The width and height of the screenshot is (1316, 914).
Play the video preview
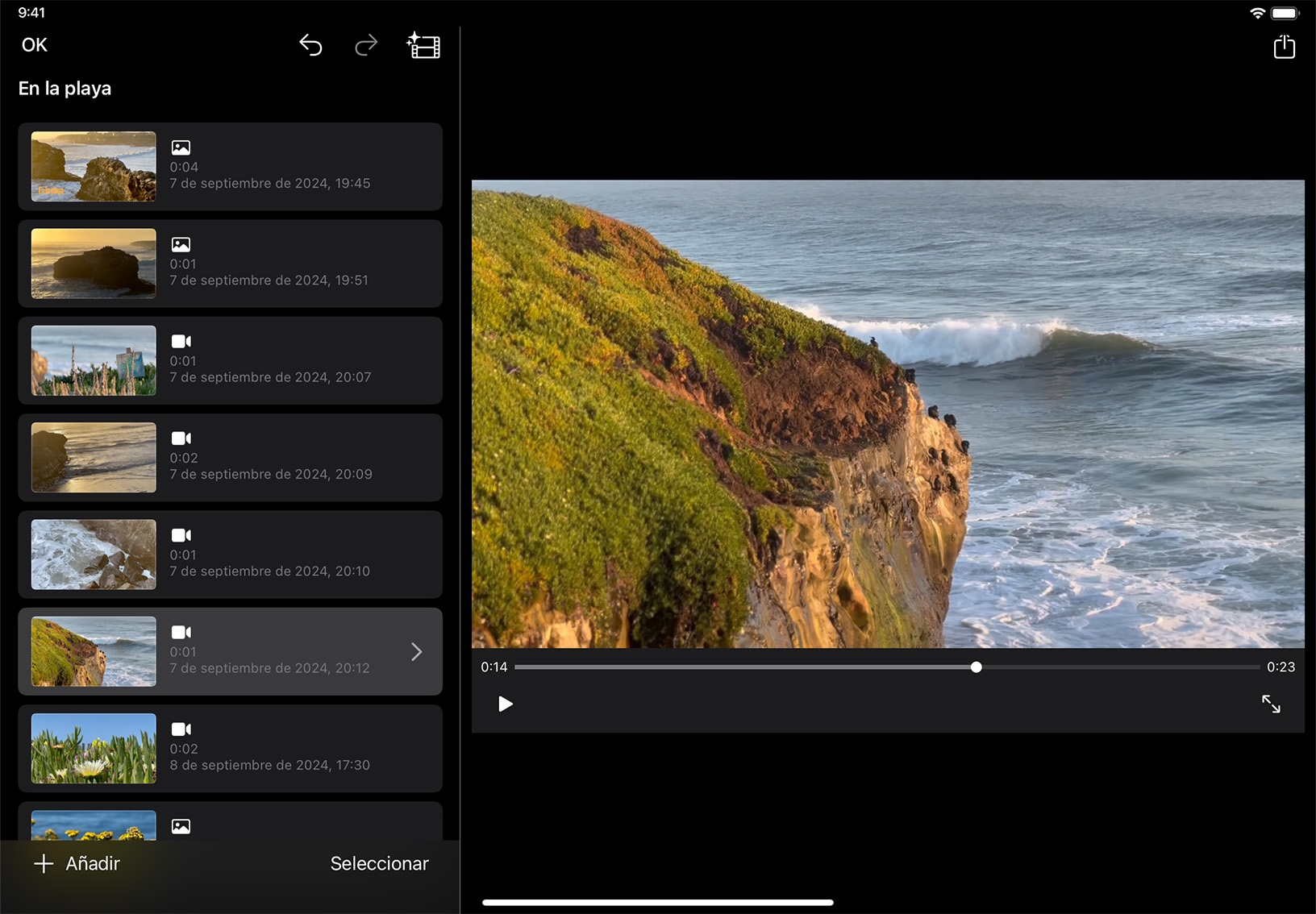click(x=506, y=704)
